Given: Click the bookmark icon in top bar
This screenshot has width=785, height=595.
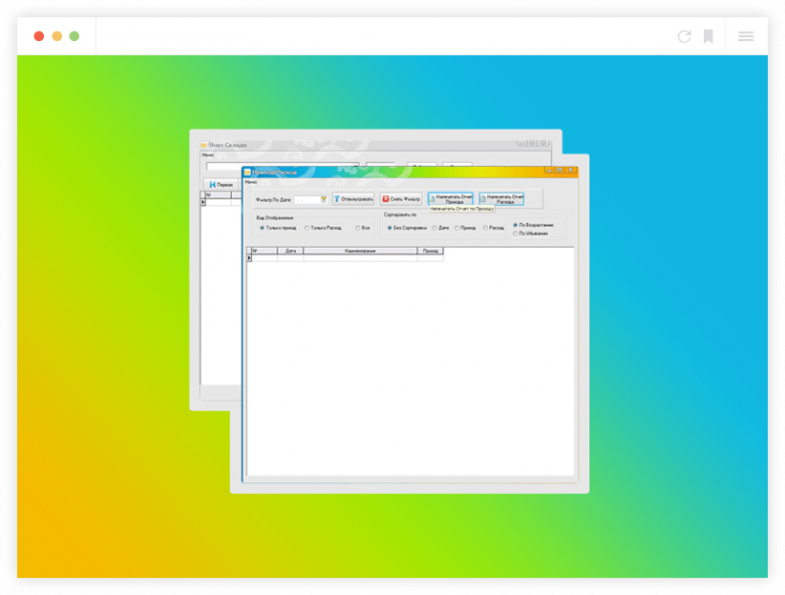Looking at the screenshot, I should [x=708, y=36].
